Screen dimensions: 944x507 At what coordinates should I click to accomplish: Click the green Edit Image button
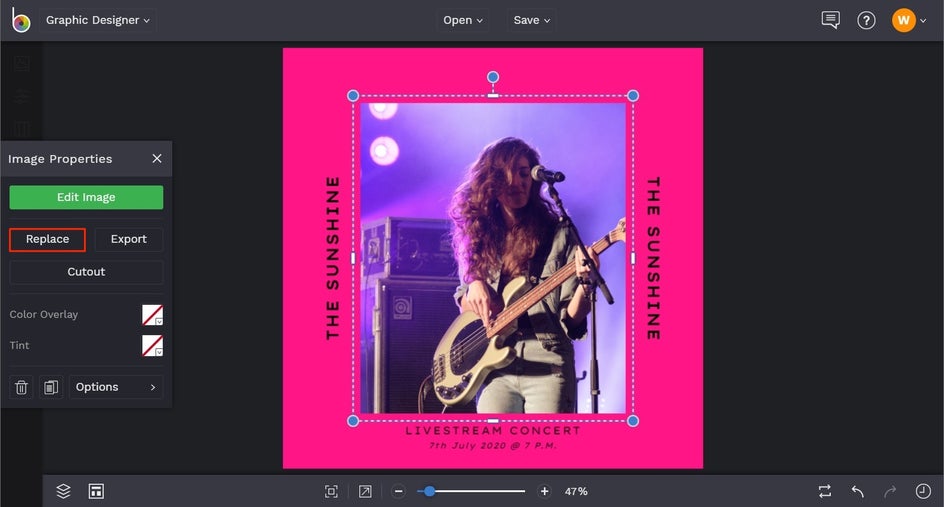point(86,197)
